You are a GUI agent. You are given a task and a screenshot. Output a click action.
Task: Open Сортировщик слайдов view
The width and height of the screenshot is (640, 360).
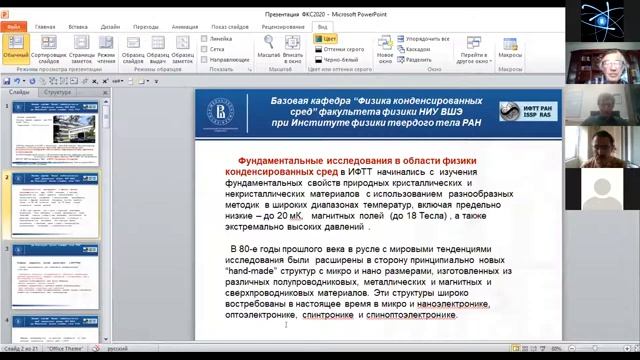click(x=49, y=49)
